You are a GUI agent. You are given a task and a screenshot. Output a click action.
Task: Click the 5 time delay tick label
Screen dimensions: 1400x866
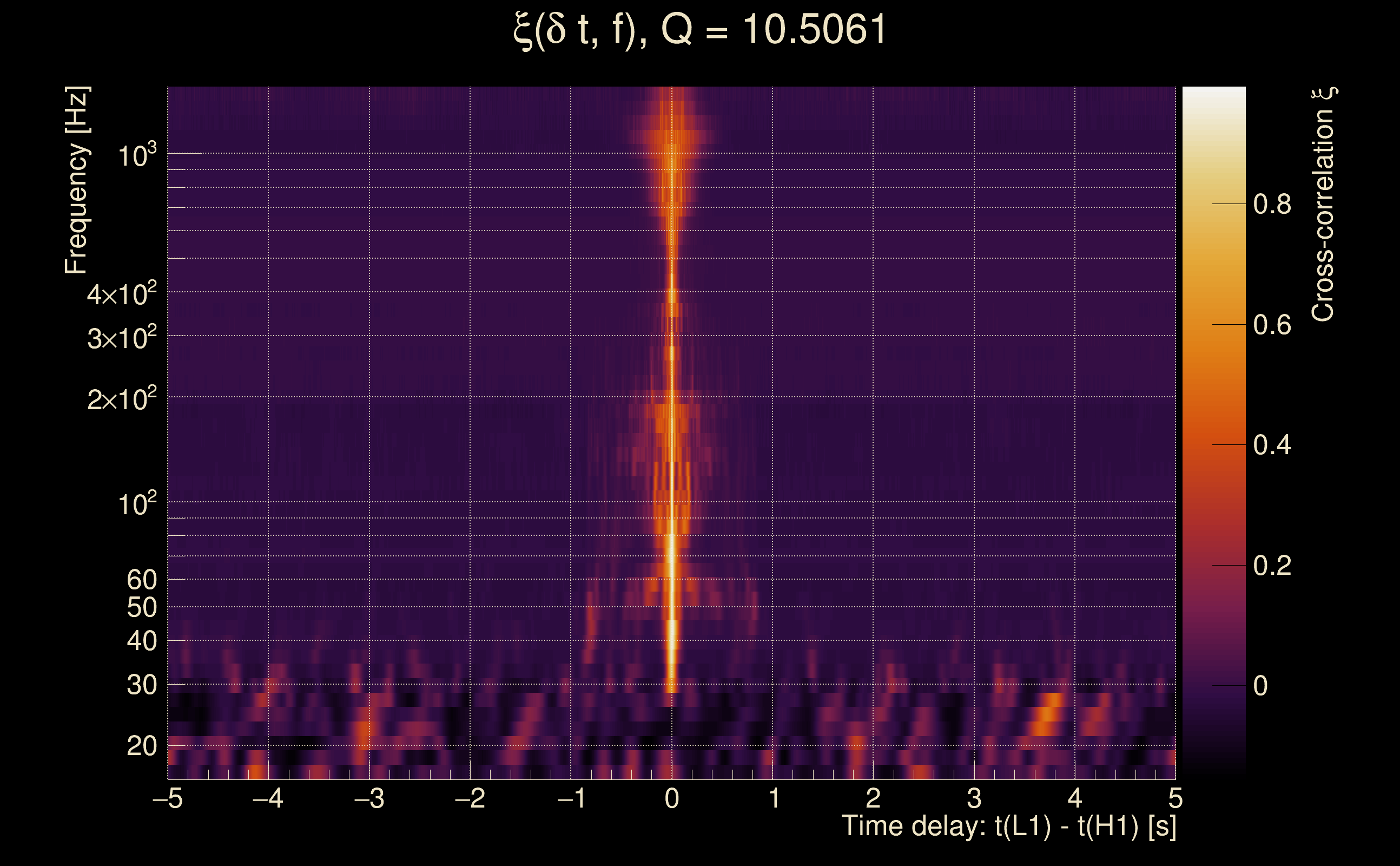click(1175, 798)
